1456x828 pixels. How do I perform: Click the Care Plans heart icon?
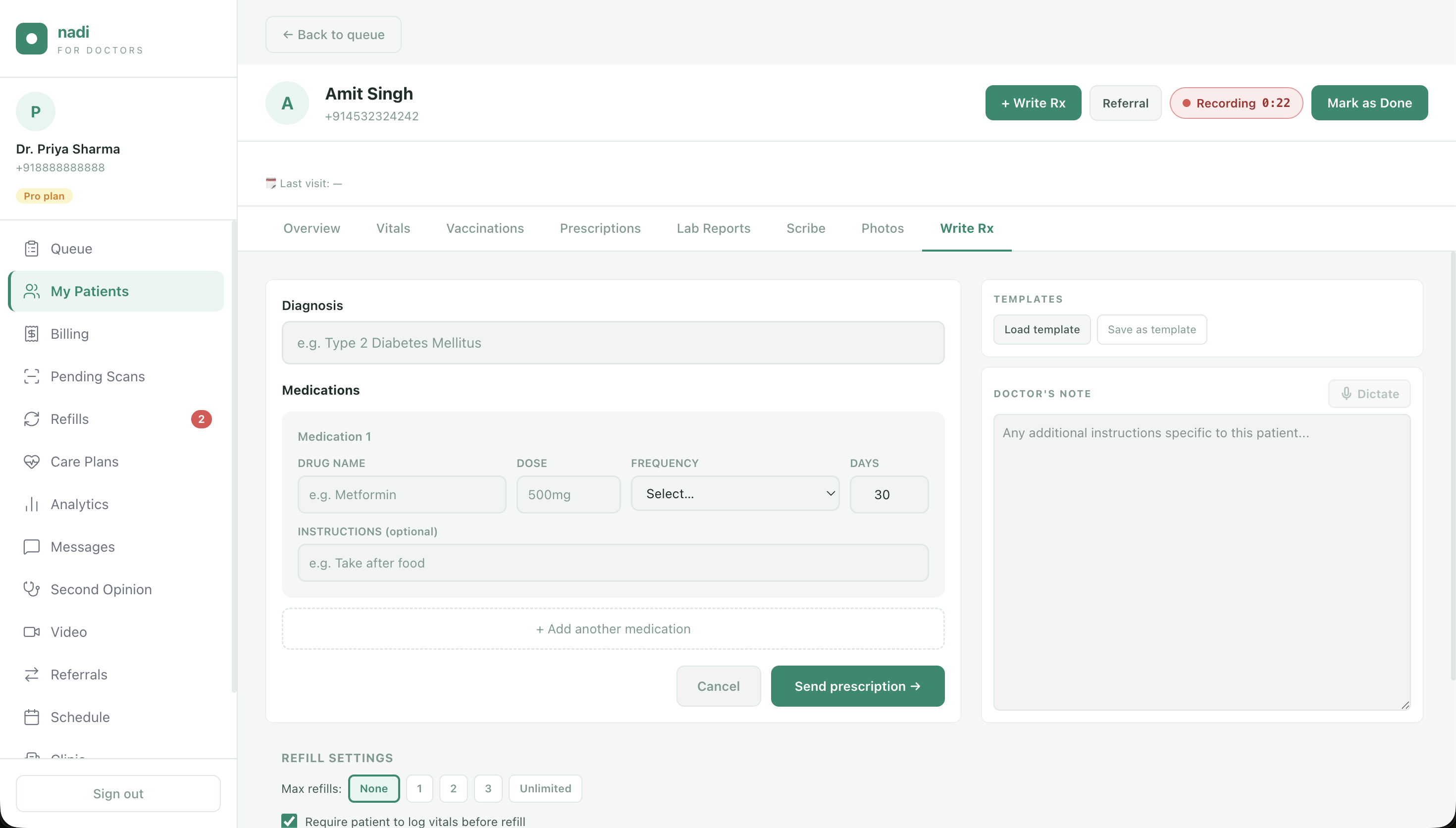32,462
